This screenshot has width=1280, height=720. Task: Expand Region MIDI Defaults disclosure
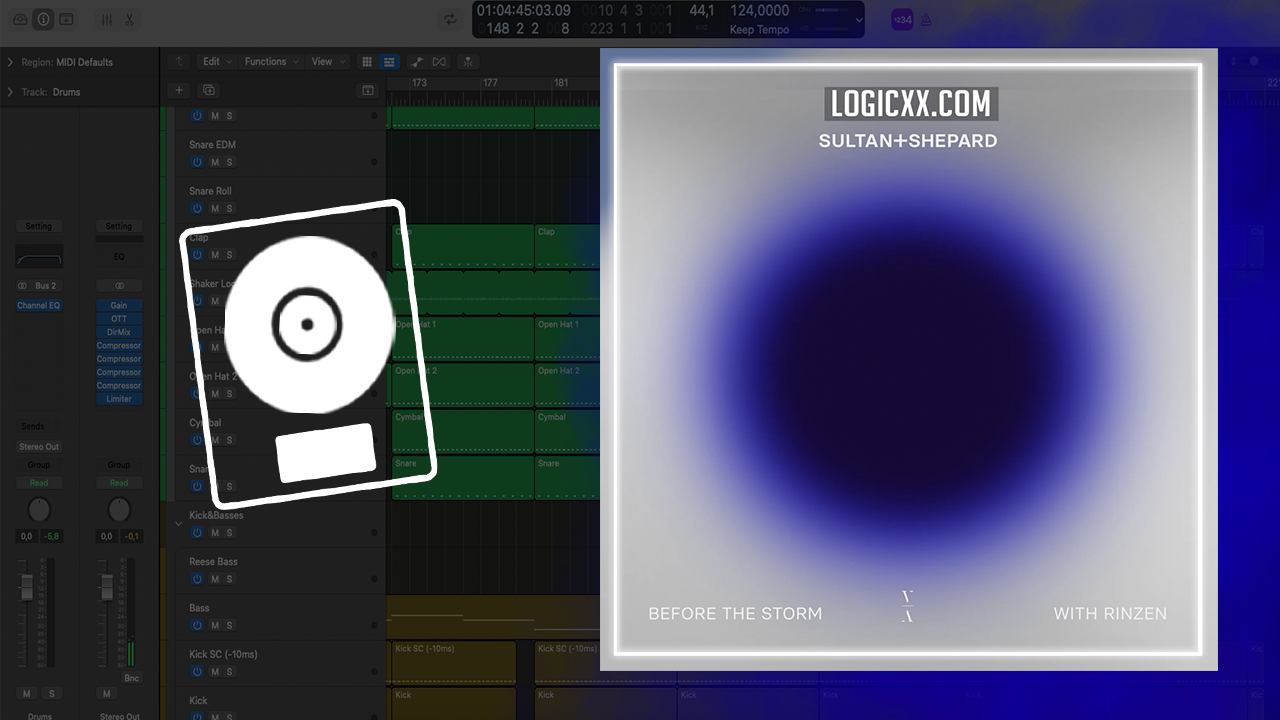tap(10, 62)
